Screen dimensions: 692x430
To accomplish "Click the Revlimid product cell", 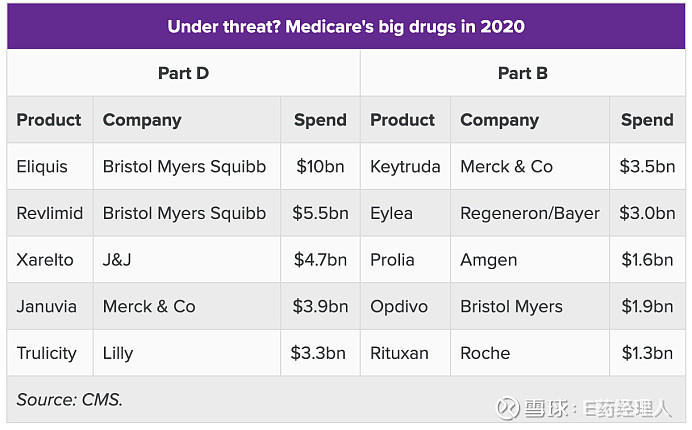I will (49, 213).
